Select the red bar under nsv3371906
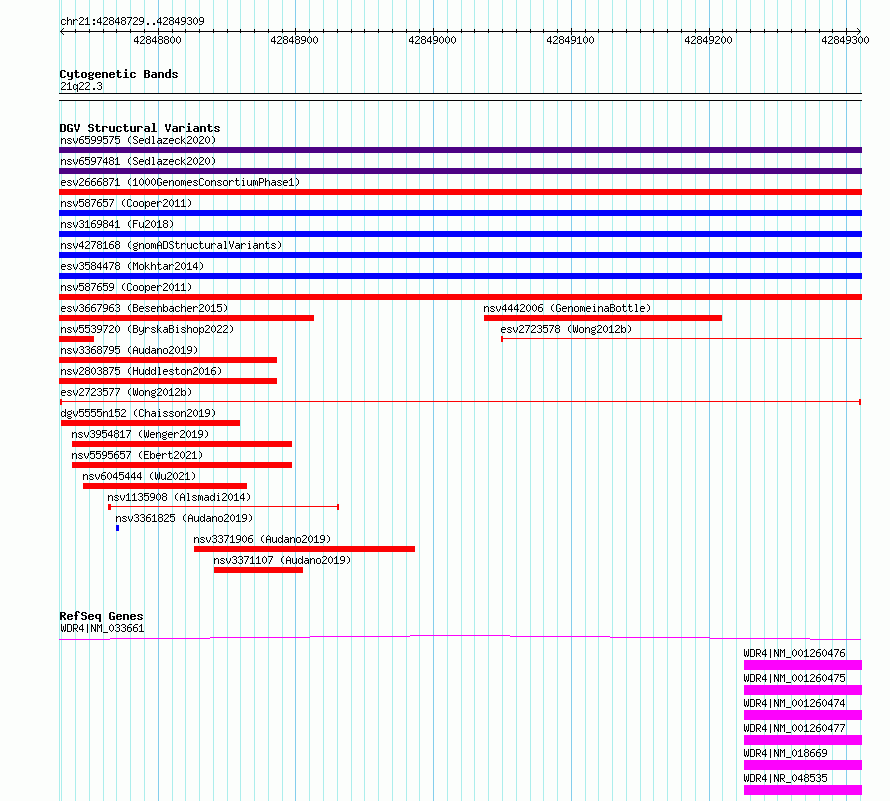This screenshot has height=801, width=890. (x=304, y=549)
